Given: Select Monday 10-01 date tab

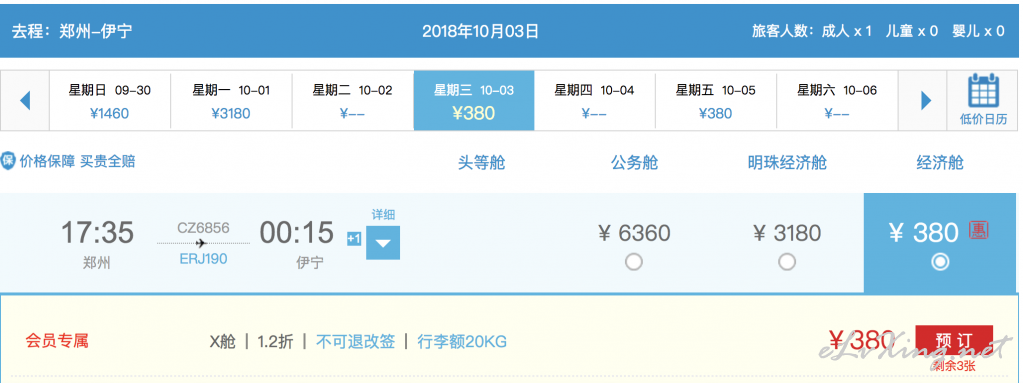Looking at the screenshot, I should (231, 101).
